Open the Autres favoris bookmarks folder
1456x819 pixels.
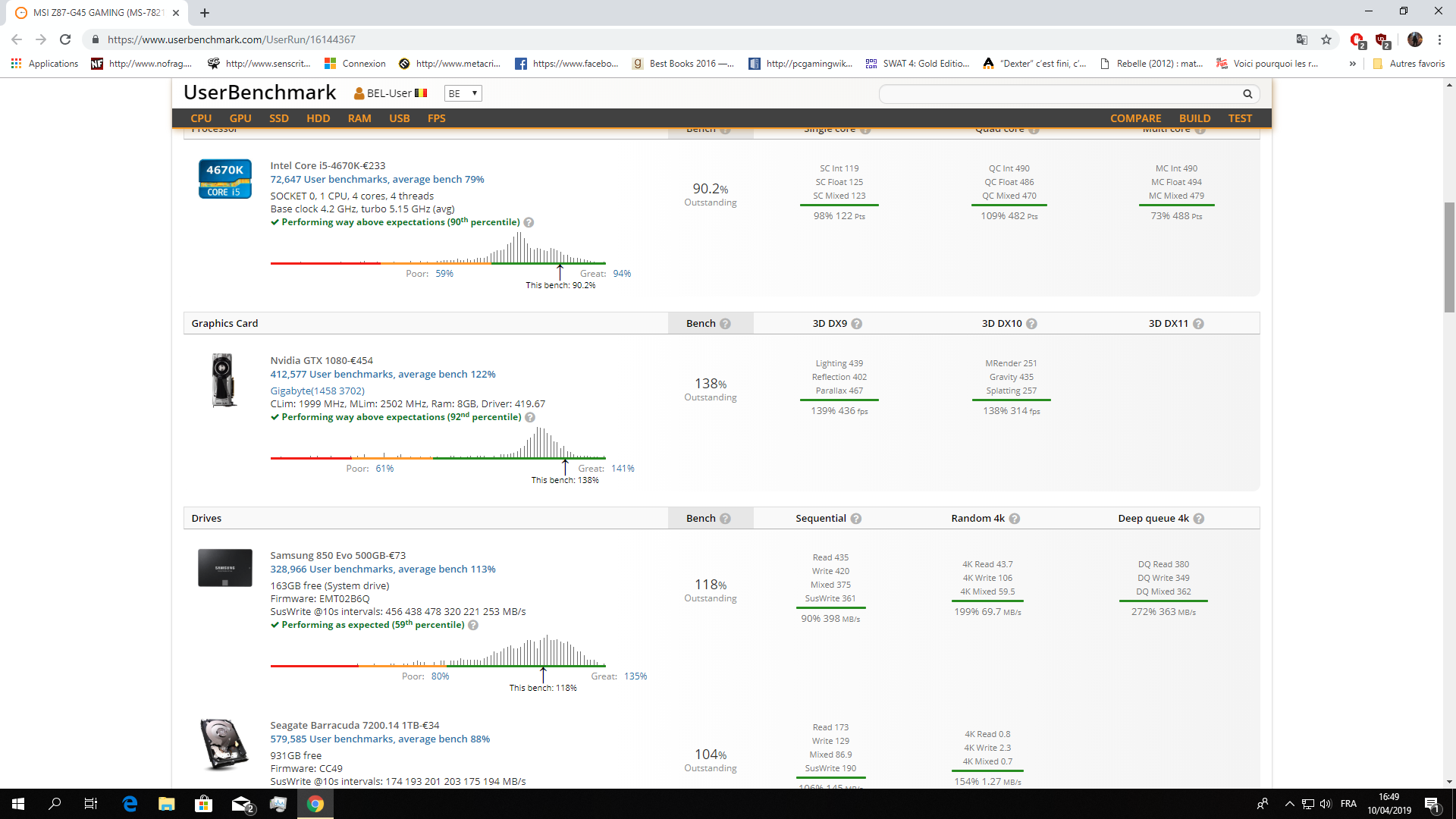[x=1409, y=64]
